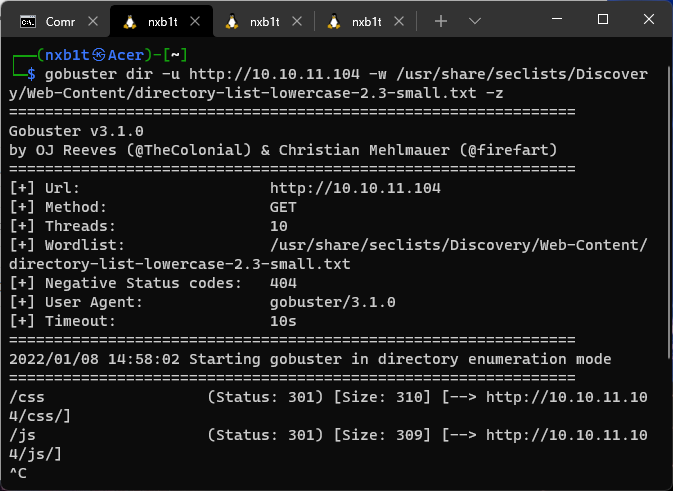Expand the new tab profile dropdown chevron
Image resolution: width=673 pixels, height=491 pixels.
pyautogui.click(x=475, y=21)
